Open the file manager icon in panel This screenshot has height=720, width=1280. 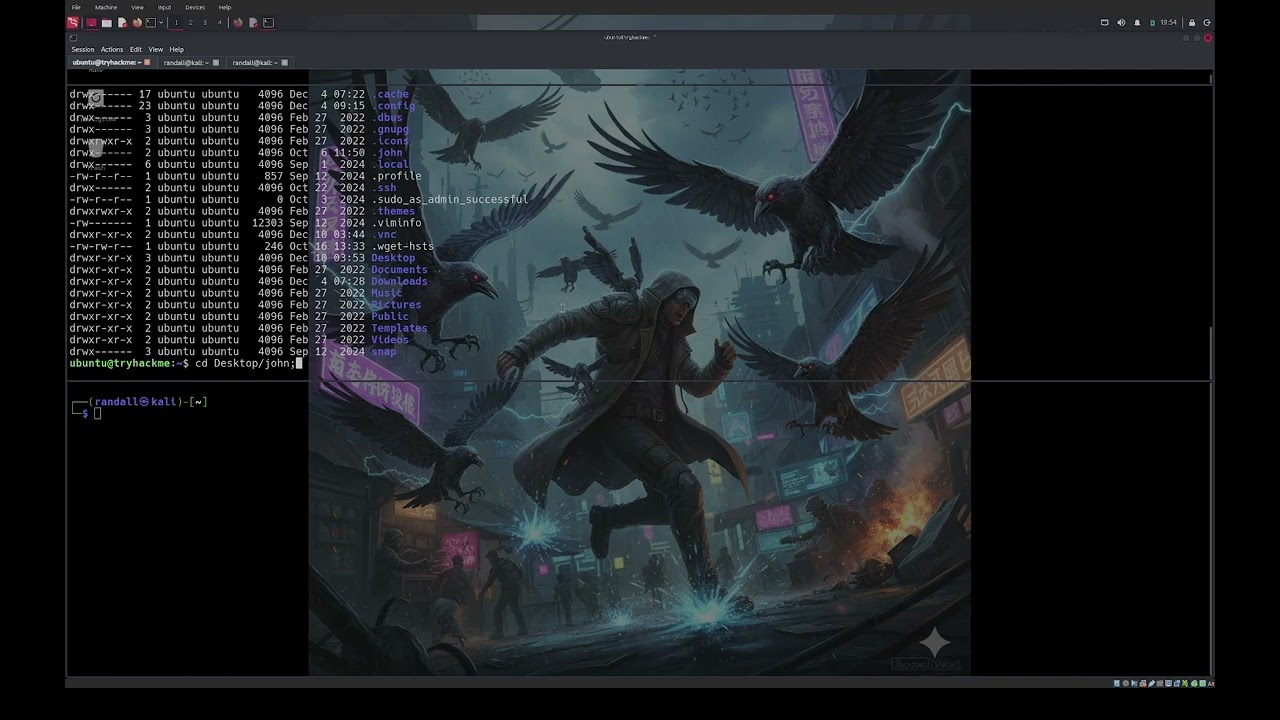(x=107, y=22)
